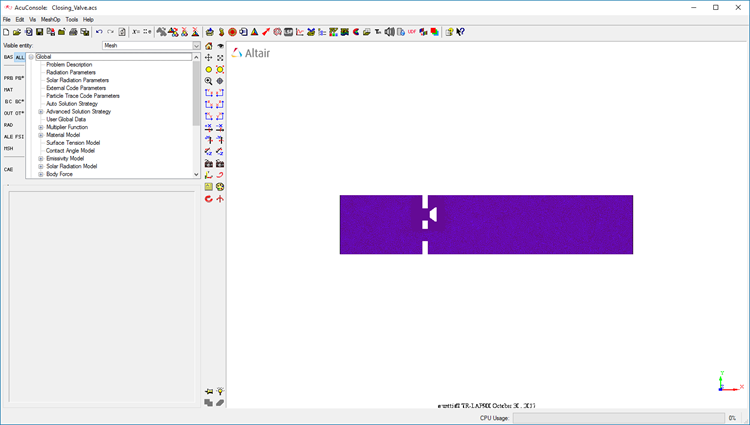Screen dimensions: 750x425
Task: Click the fit-to-window view icon
Action: pos(220,57)
